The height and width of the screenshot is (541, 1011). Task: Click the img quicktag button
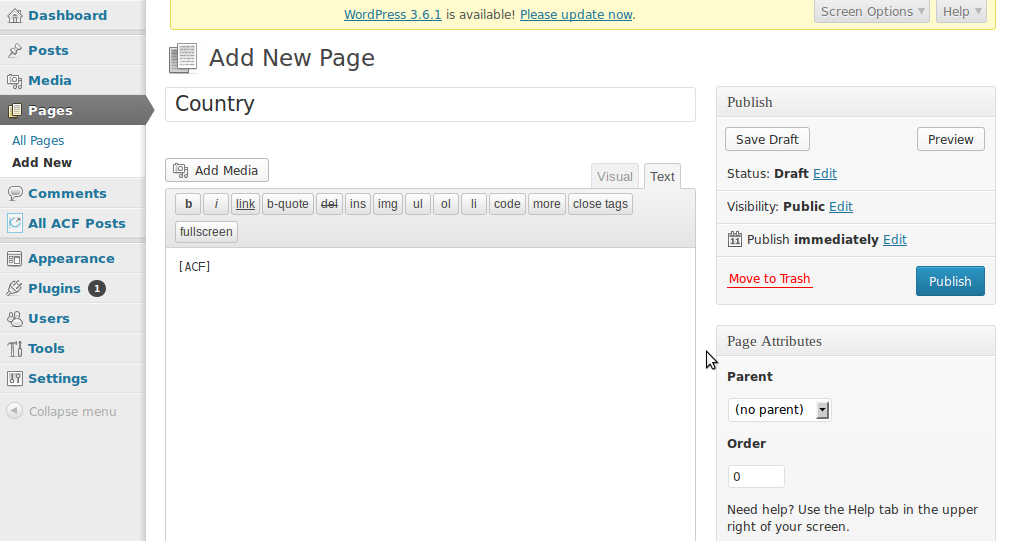click(x=388, y=204)
